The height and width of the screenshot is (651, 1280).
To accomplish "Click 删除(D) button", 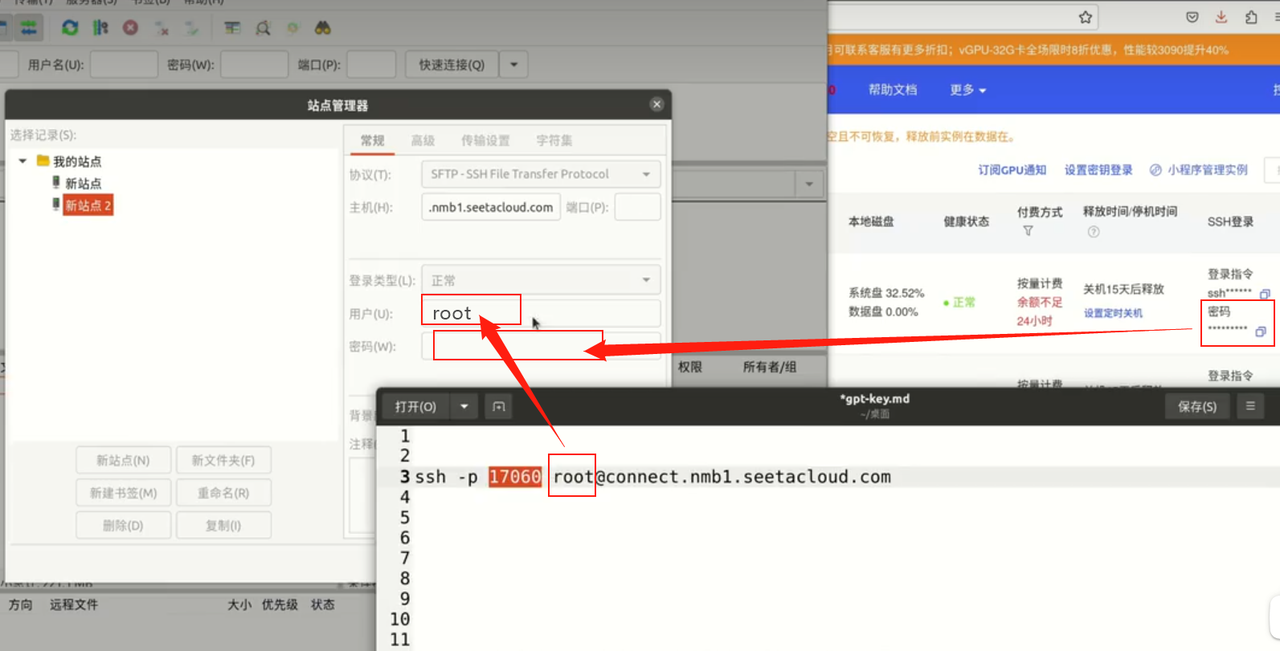I will click(x=123, y=525).
